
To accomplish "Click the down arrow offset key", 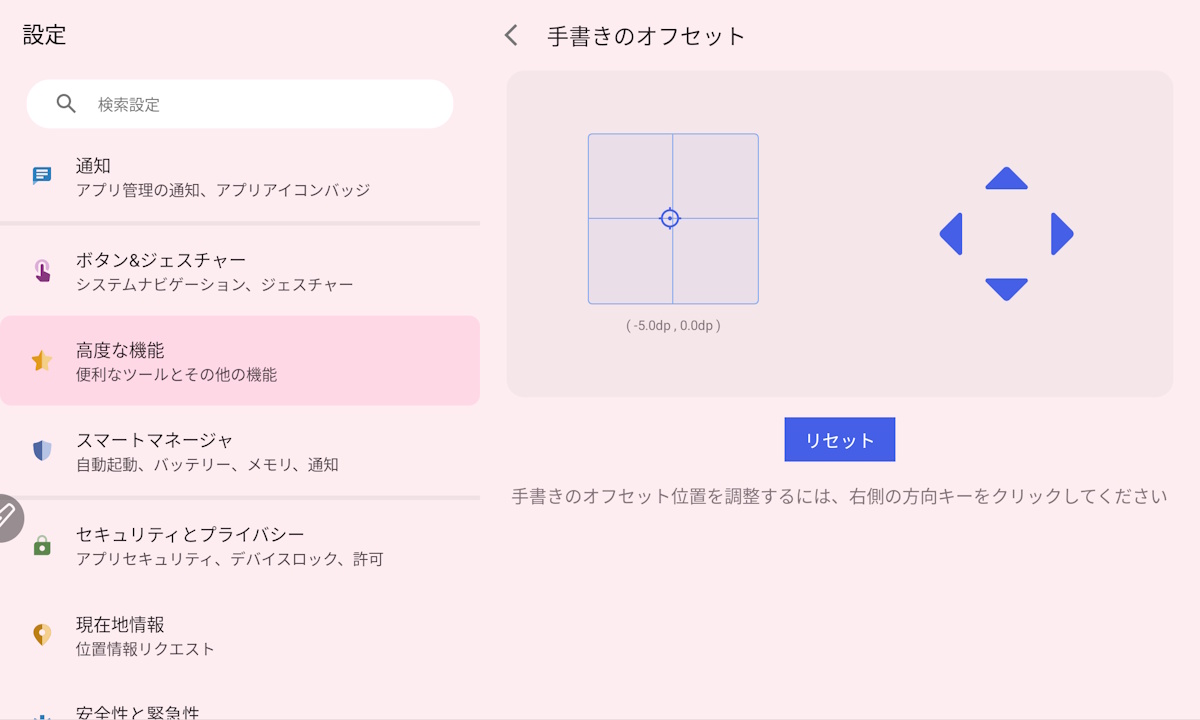I will (1006, 288).
